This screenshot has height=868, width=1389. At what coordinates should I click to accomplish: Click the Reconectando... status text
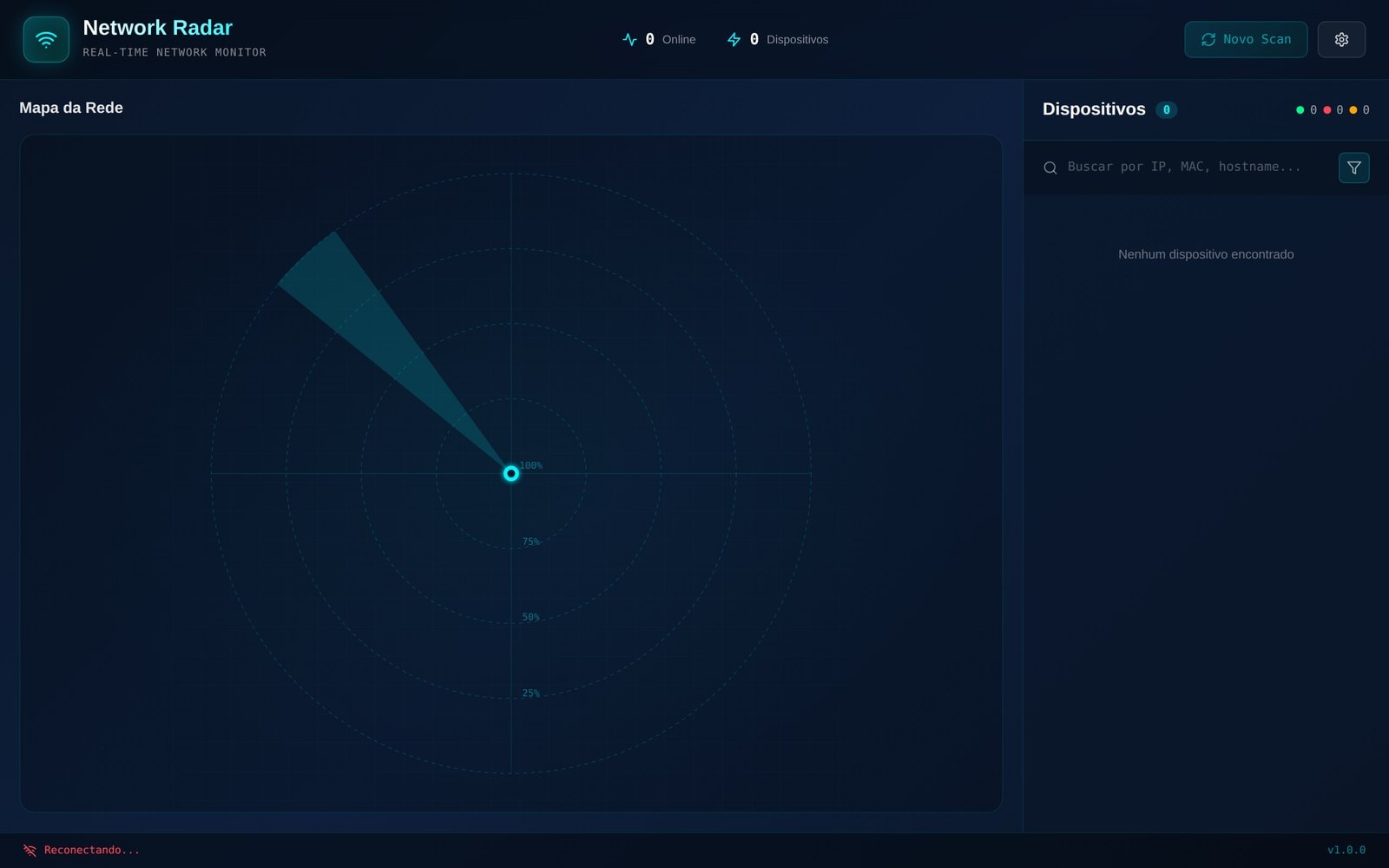click(92, 851)
